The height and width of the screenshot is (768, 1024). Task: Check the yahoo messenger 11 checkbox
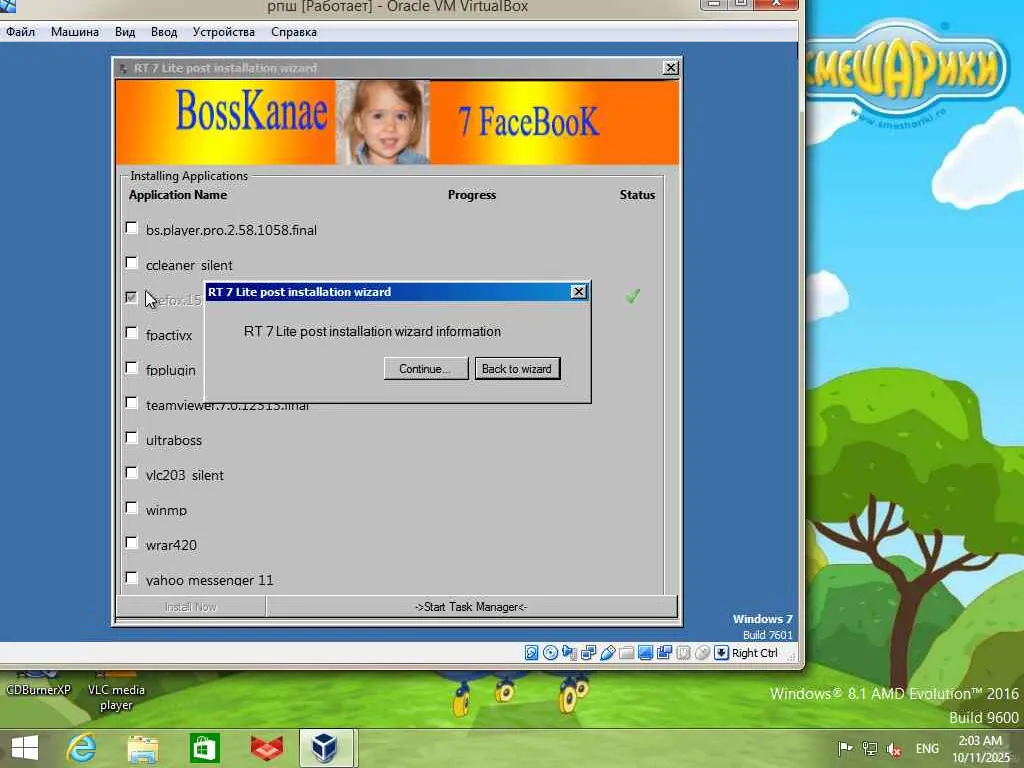131,578
